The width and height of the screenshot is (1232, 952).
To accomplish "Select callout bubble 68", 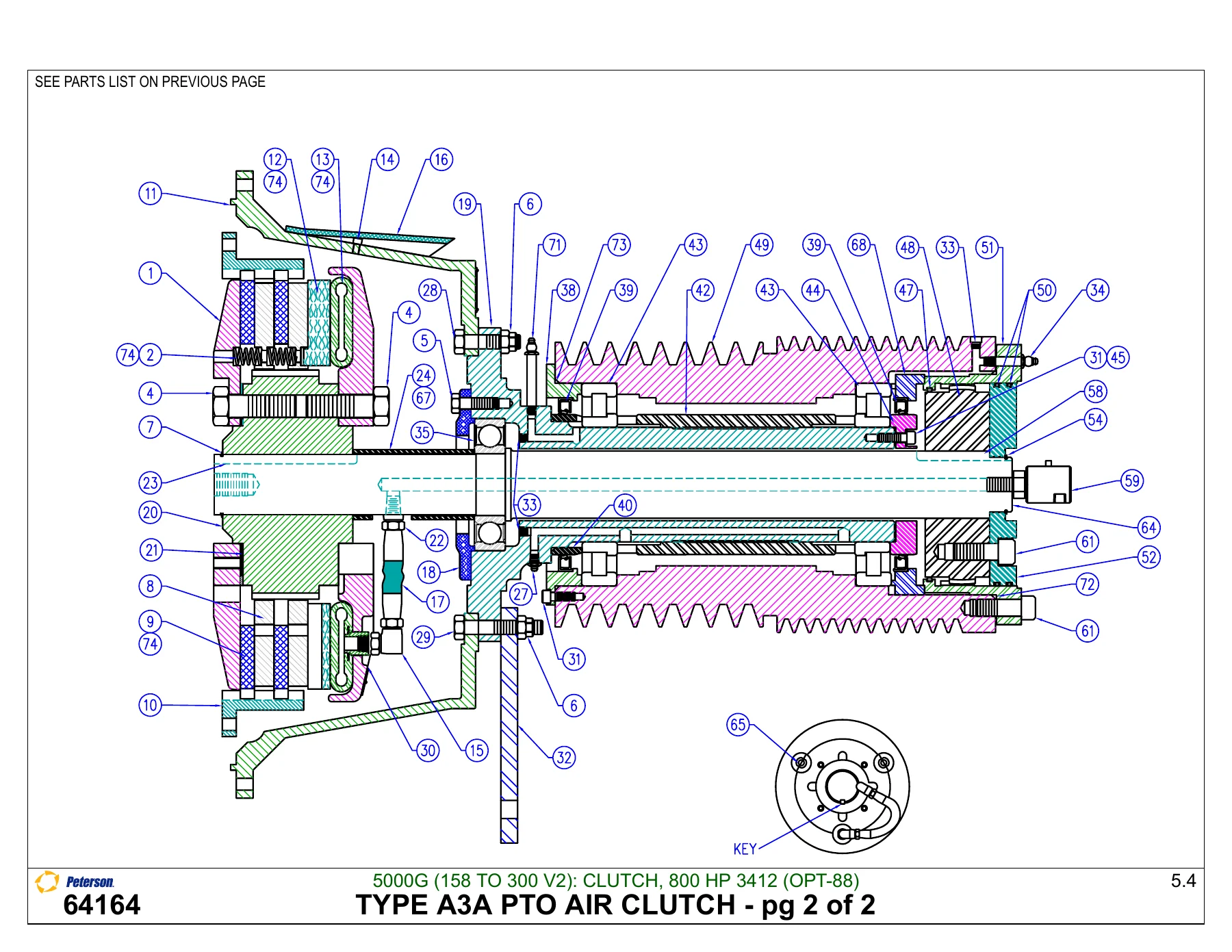I will pos(859,245).
